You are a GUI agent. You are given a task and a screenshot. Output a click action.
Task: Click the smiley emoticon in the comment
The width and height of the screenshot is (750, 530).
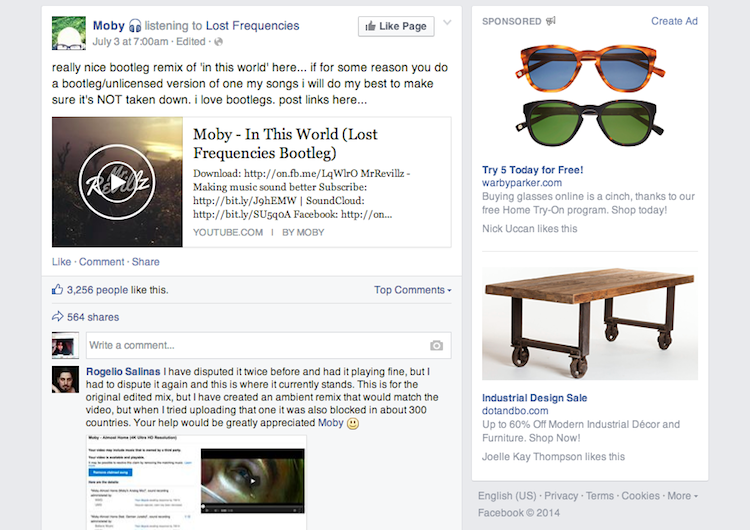[353, 424]
